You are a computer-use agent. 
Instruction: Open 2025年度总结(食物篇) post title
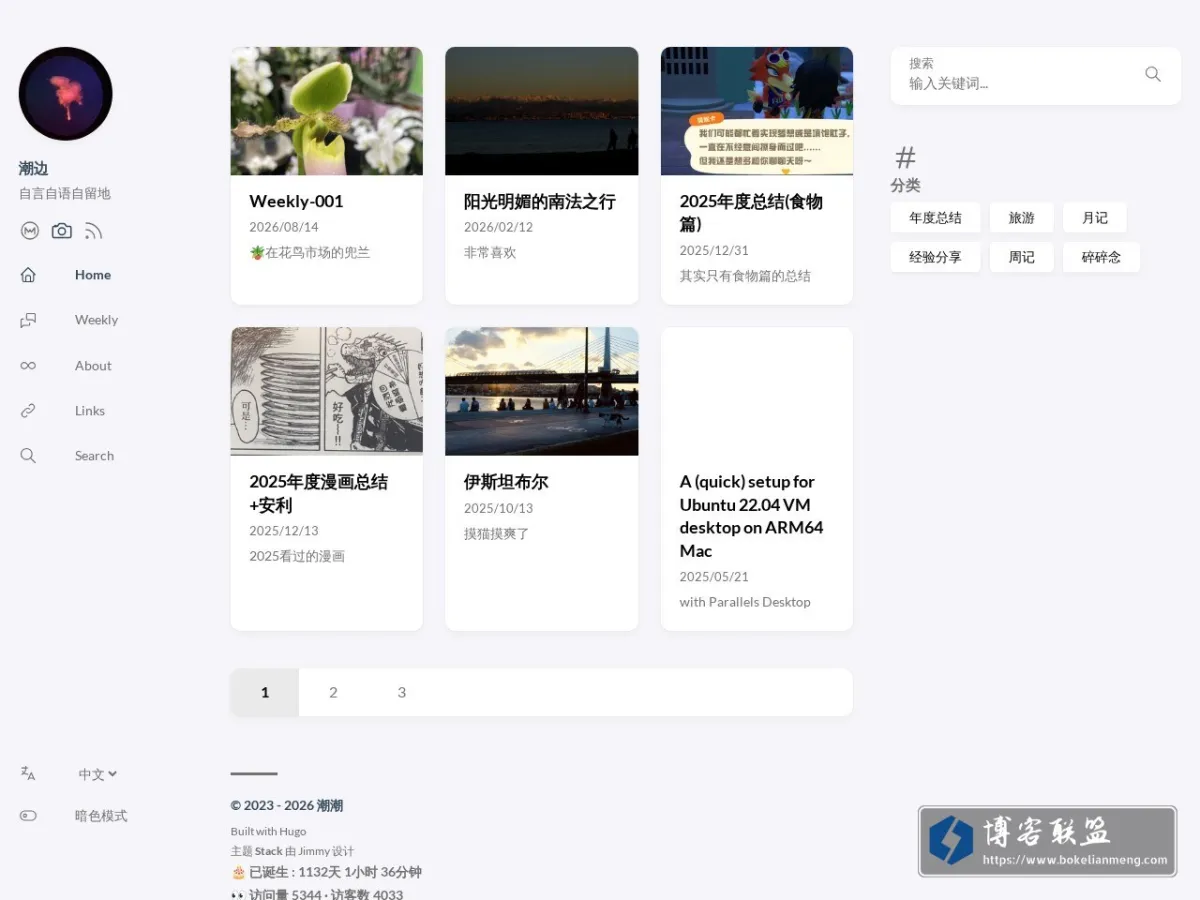coord(751,213)
